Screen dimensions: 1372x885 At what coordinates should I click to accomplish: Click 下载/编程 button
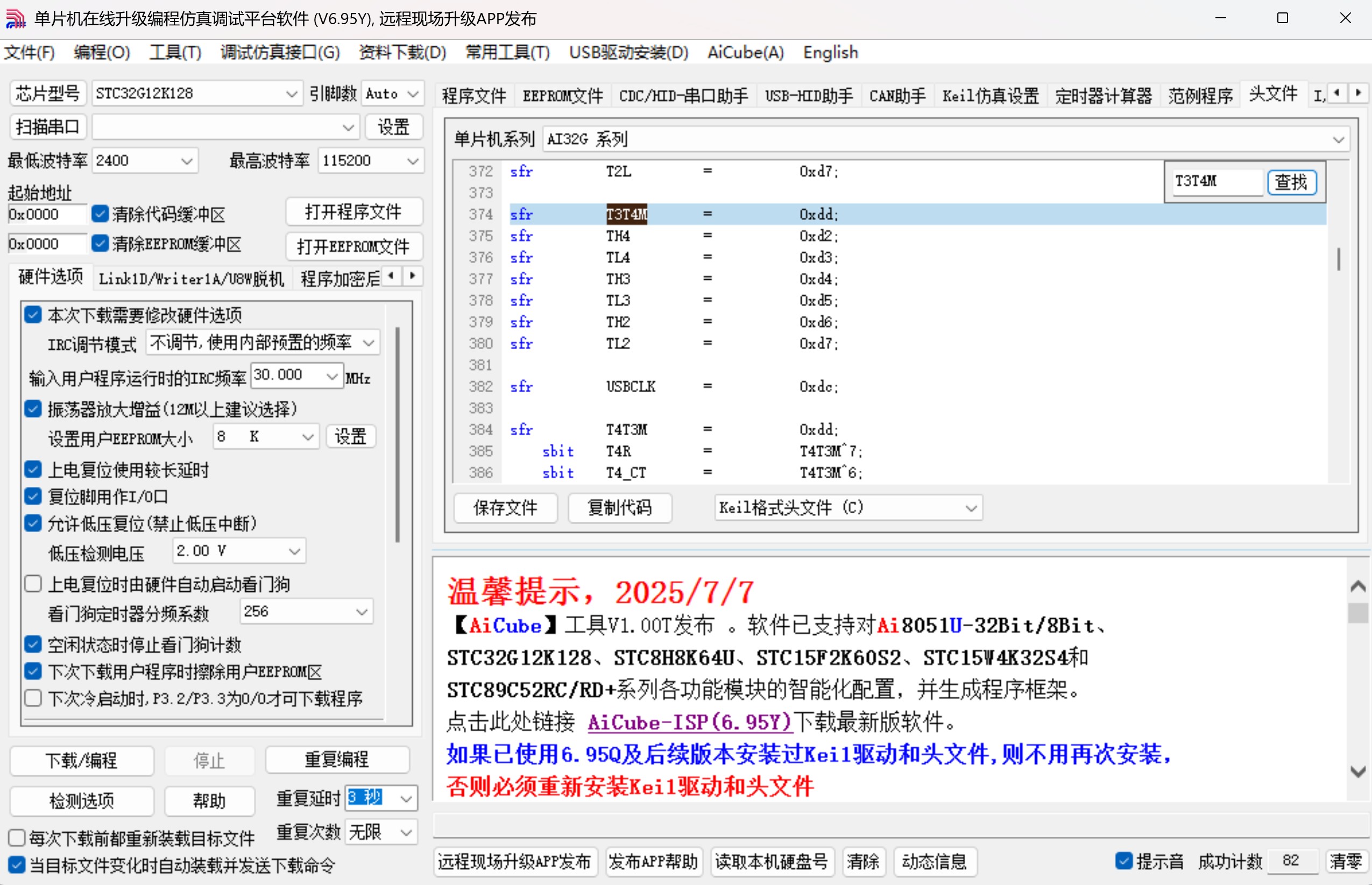(82, 760)
